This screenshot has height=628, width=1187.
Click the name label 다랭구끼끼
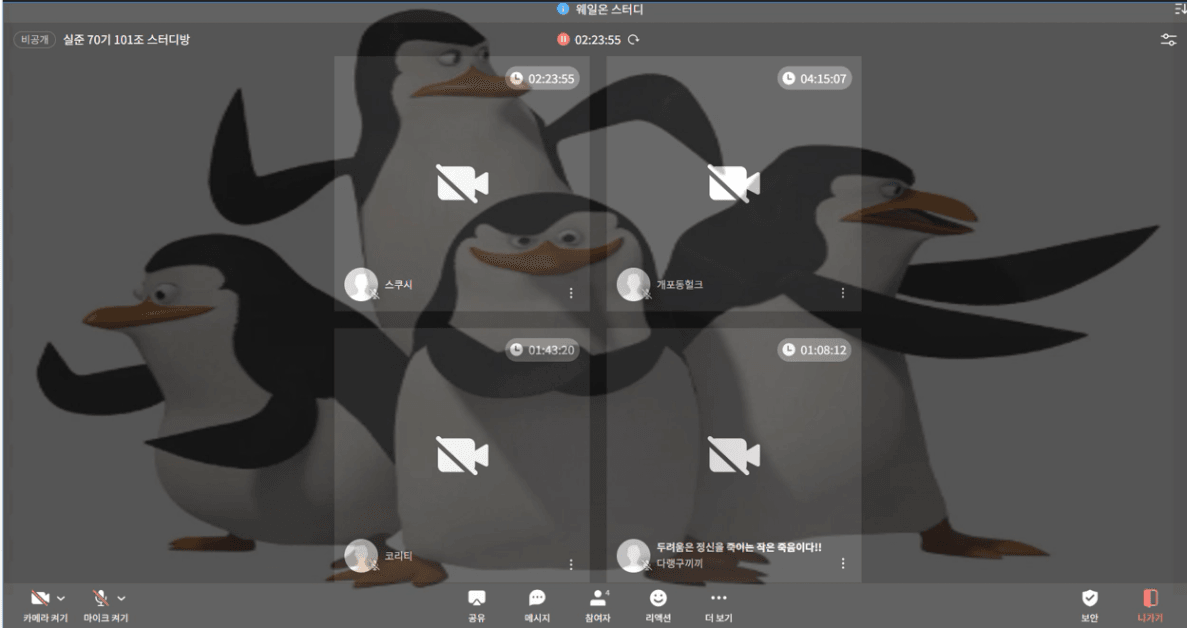point(680,564)
